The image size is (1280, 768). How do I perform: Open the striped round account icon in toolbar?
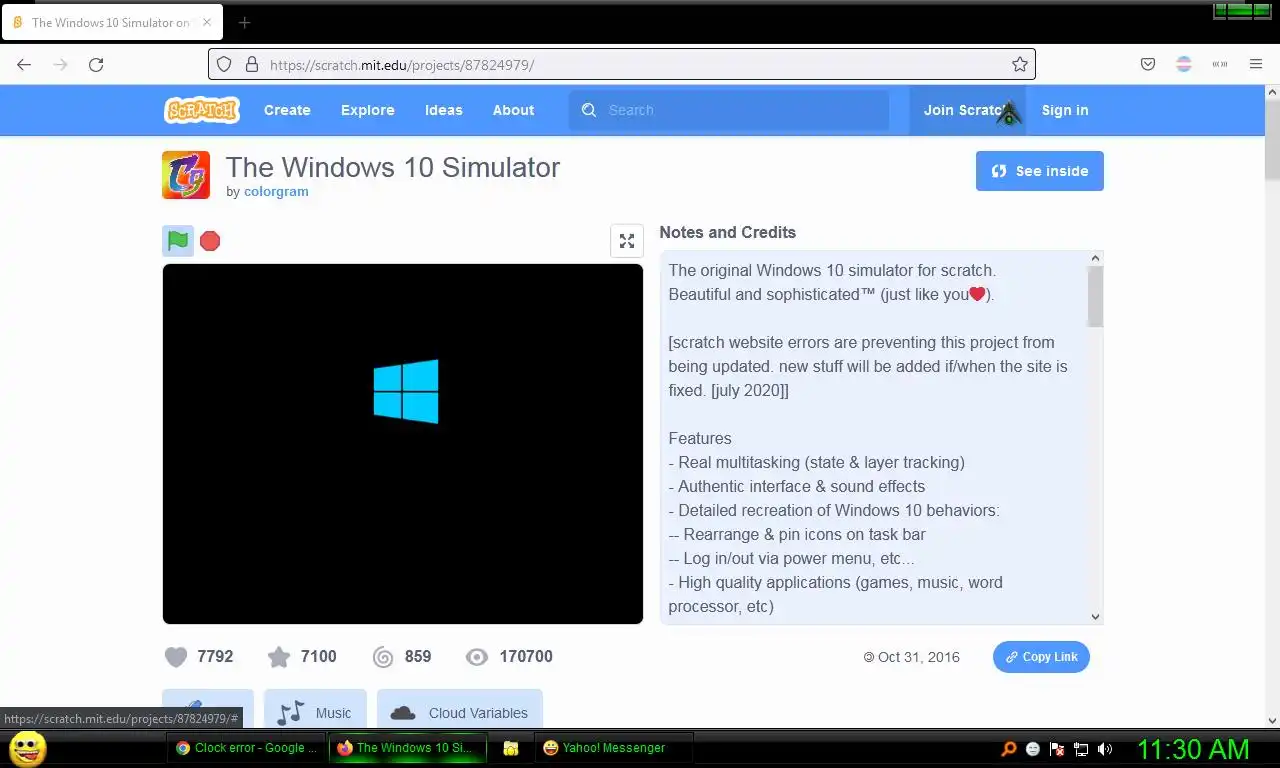pos(1184,64)
